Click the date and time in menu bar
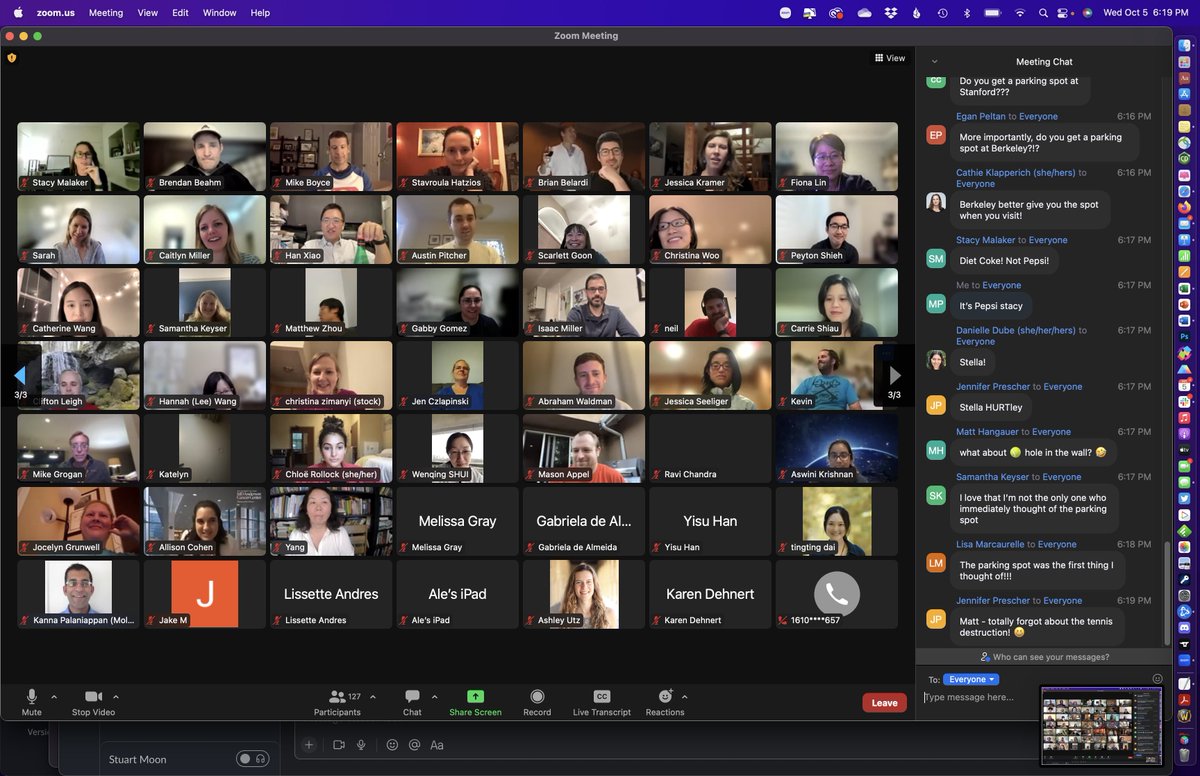The height and width of the screenshot is (776, 1200). pyautogui.click(x=1145, y=13)
